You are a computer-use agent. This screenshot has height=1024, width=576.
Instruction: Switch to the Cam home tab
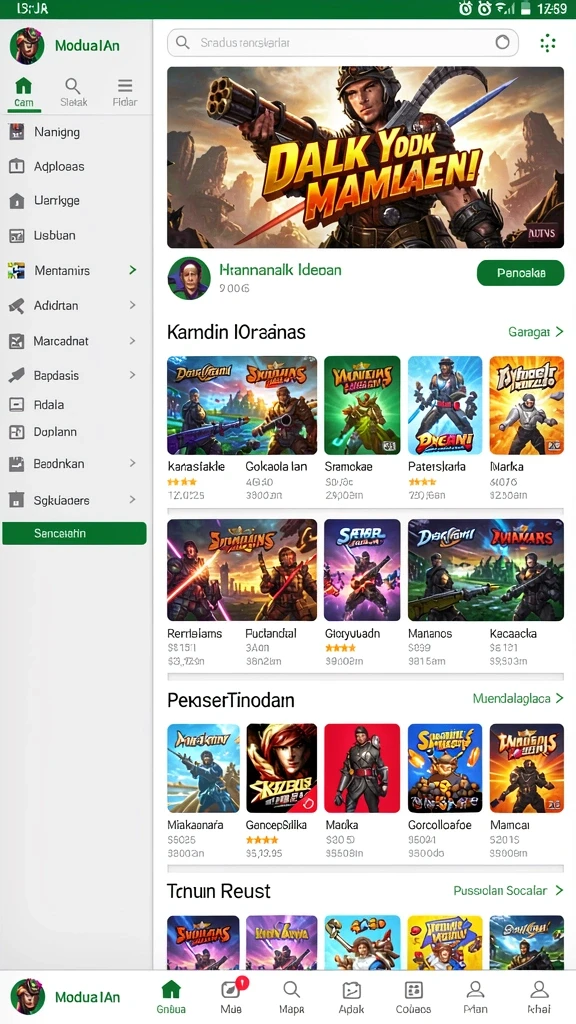(x=24, y=93)
